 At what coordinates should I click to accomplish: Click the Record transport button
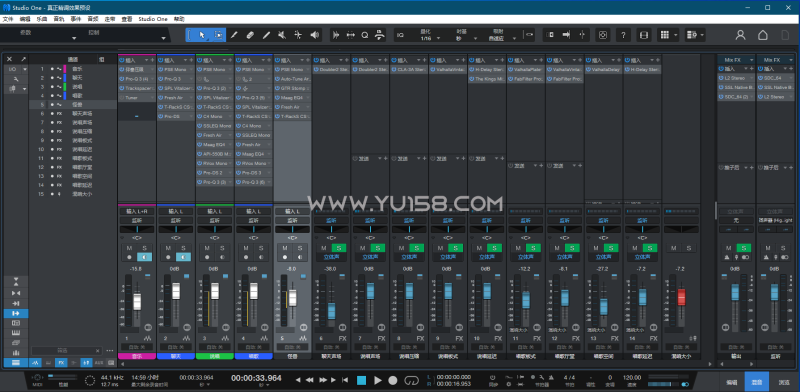tap(393, 380)
